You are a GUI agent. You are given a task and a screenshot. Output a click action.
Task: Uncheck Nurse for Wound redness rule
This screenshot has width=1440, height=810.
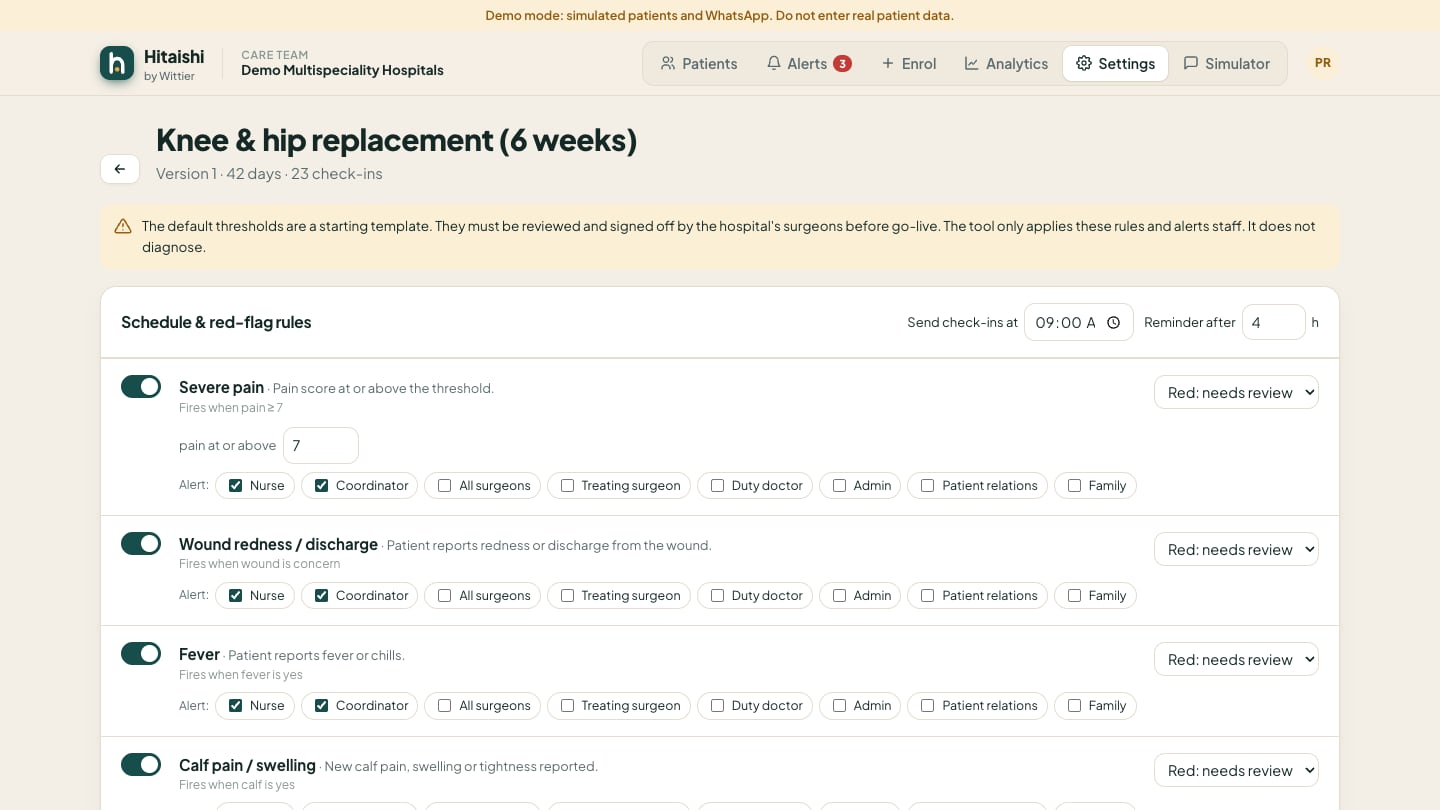[235, 596]
